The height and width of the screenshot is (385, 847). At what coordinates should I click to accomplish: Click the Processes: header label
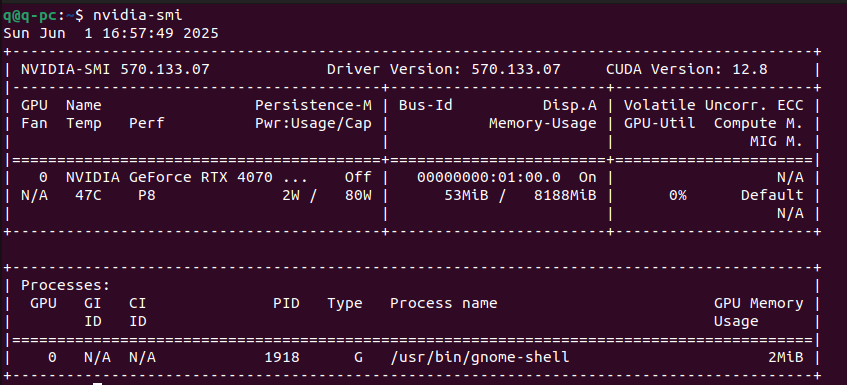pos(65,285)
